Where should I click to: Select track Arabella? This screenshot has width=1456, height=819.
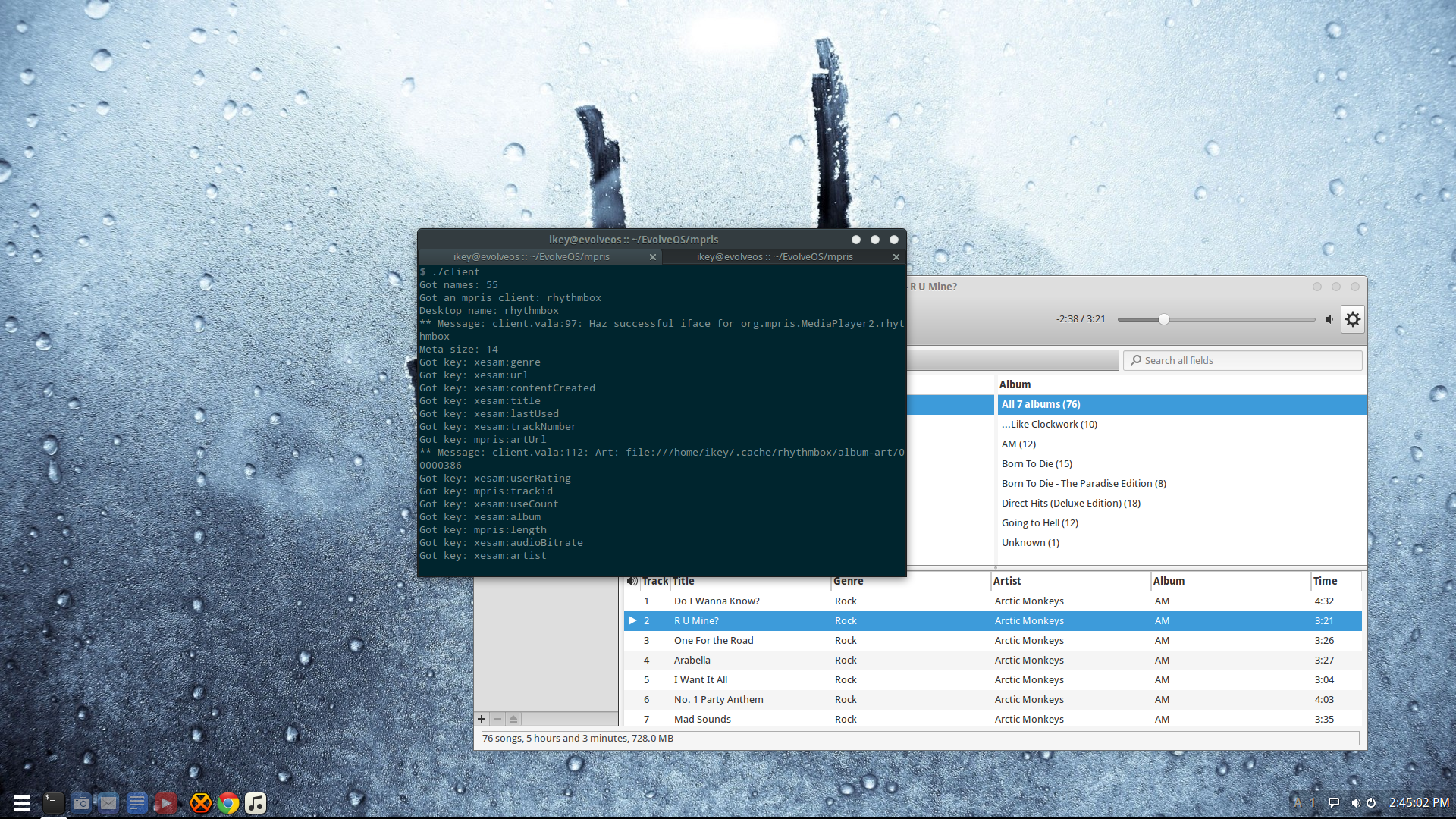[993, 660]
